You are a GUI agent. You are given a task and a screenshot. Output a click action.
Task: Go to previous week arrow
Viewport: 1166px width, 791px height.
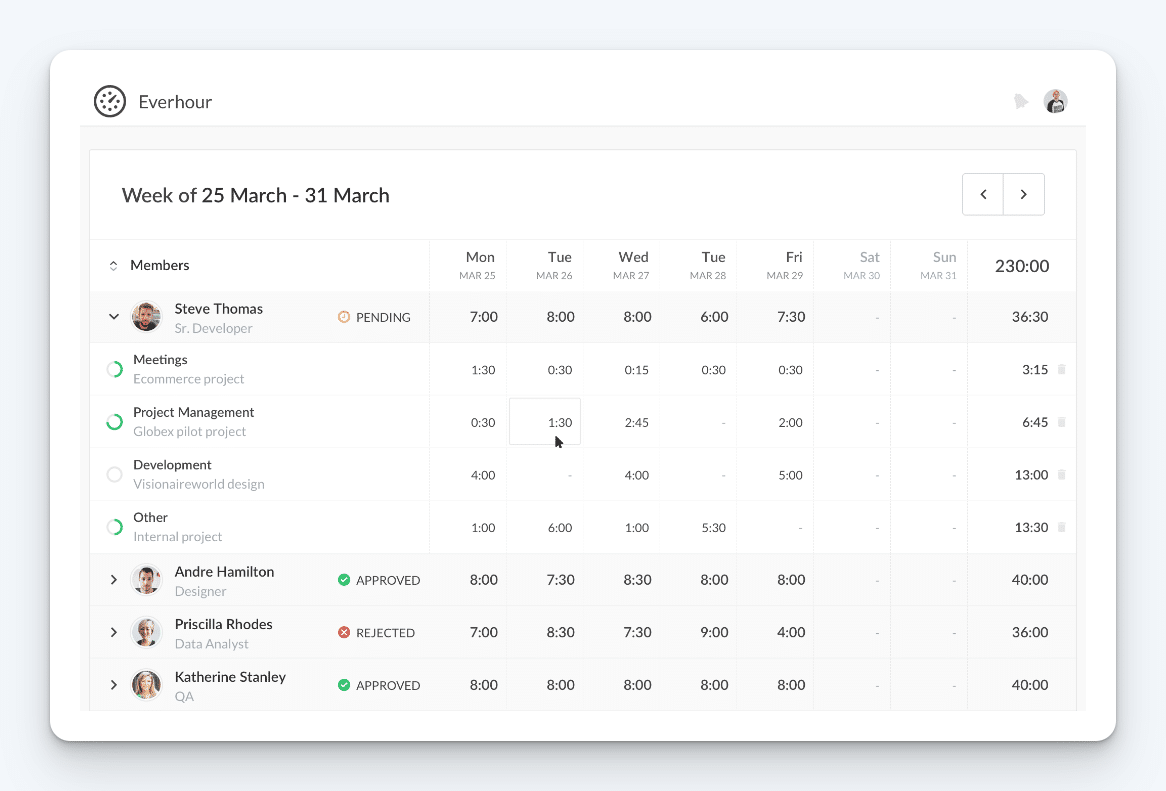pos(983,194)
